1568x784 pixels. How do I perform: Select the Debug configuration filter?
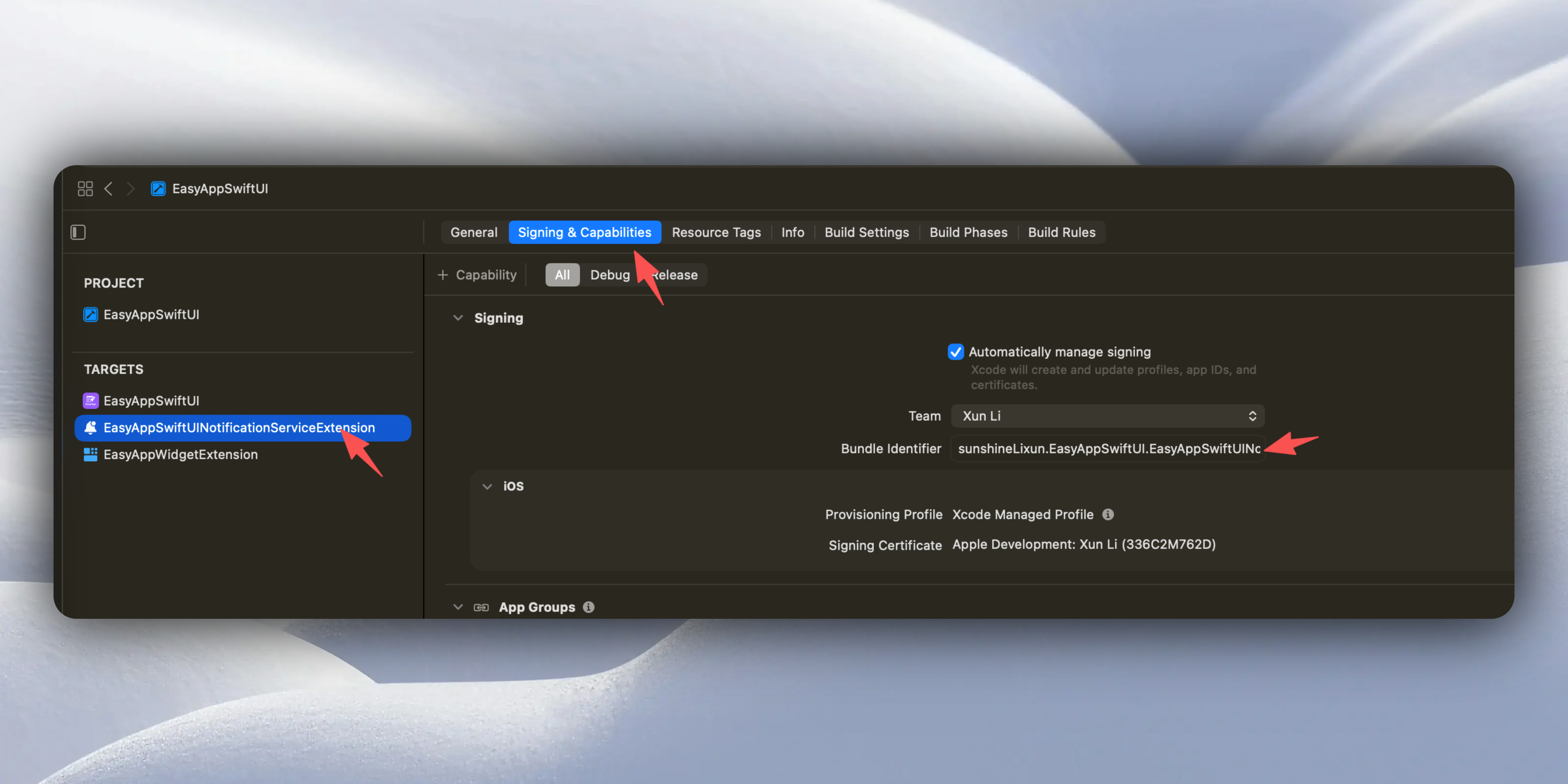coord(609,275)
